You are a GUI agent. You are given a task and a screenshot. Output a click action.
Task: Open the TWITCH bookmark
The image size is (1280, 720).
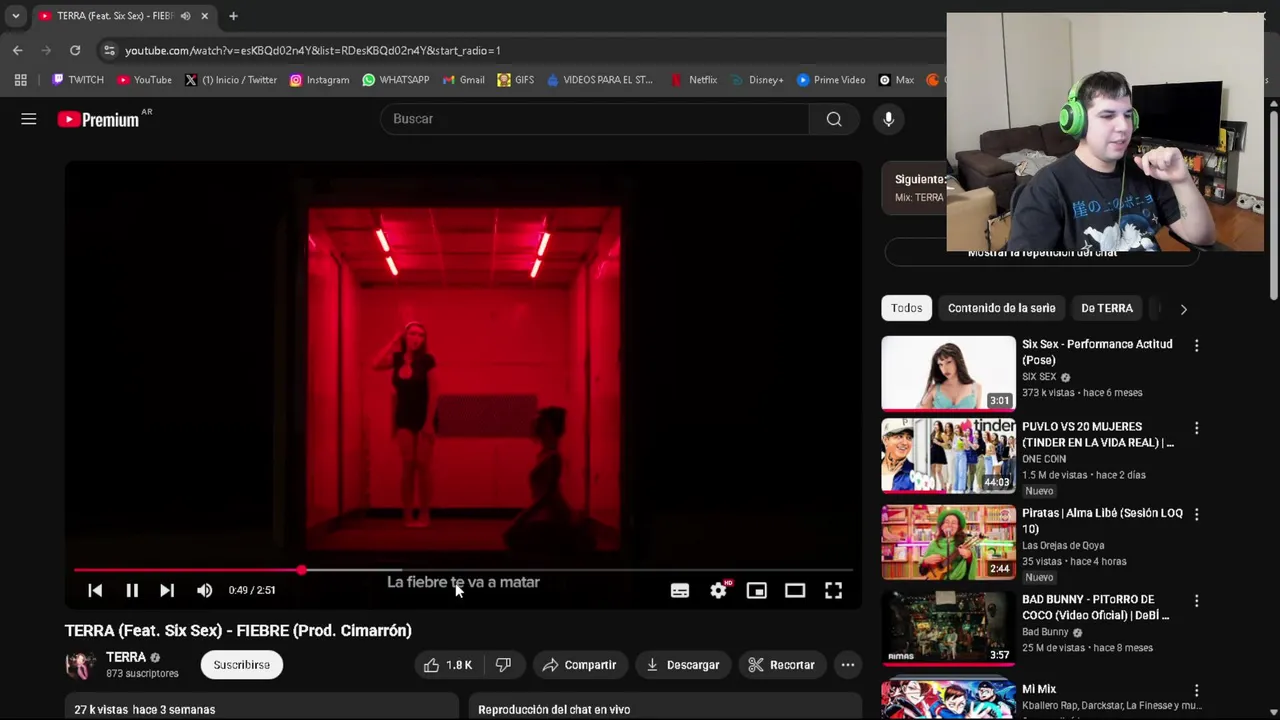78,80
